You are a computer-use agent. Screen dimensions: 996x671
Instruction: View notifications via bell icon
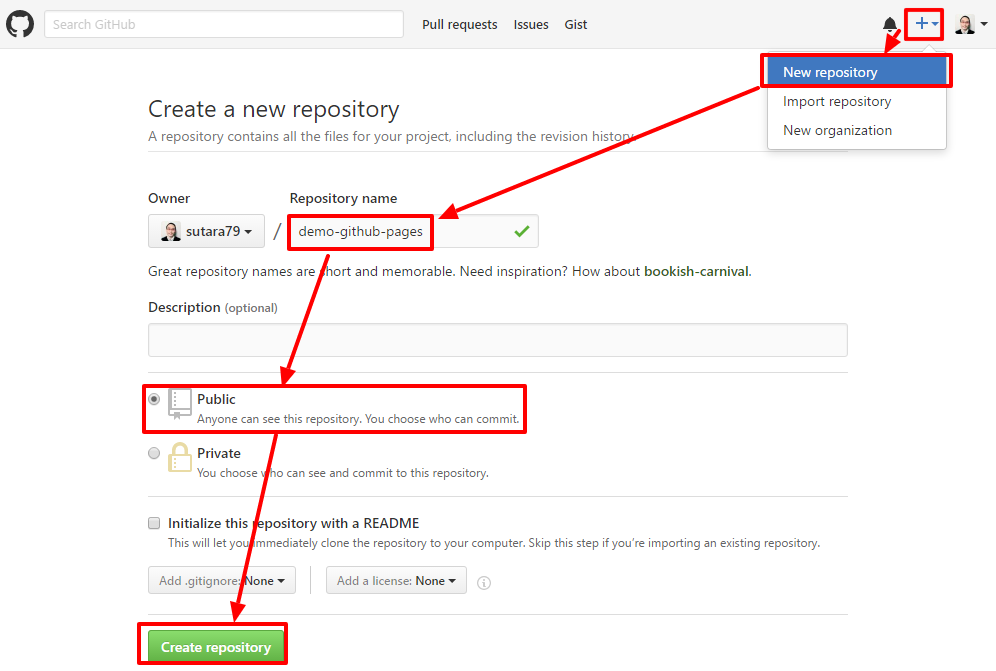pos(890,24)
